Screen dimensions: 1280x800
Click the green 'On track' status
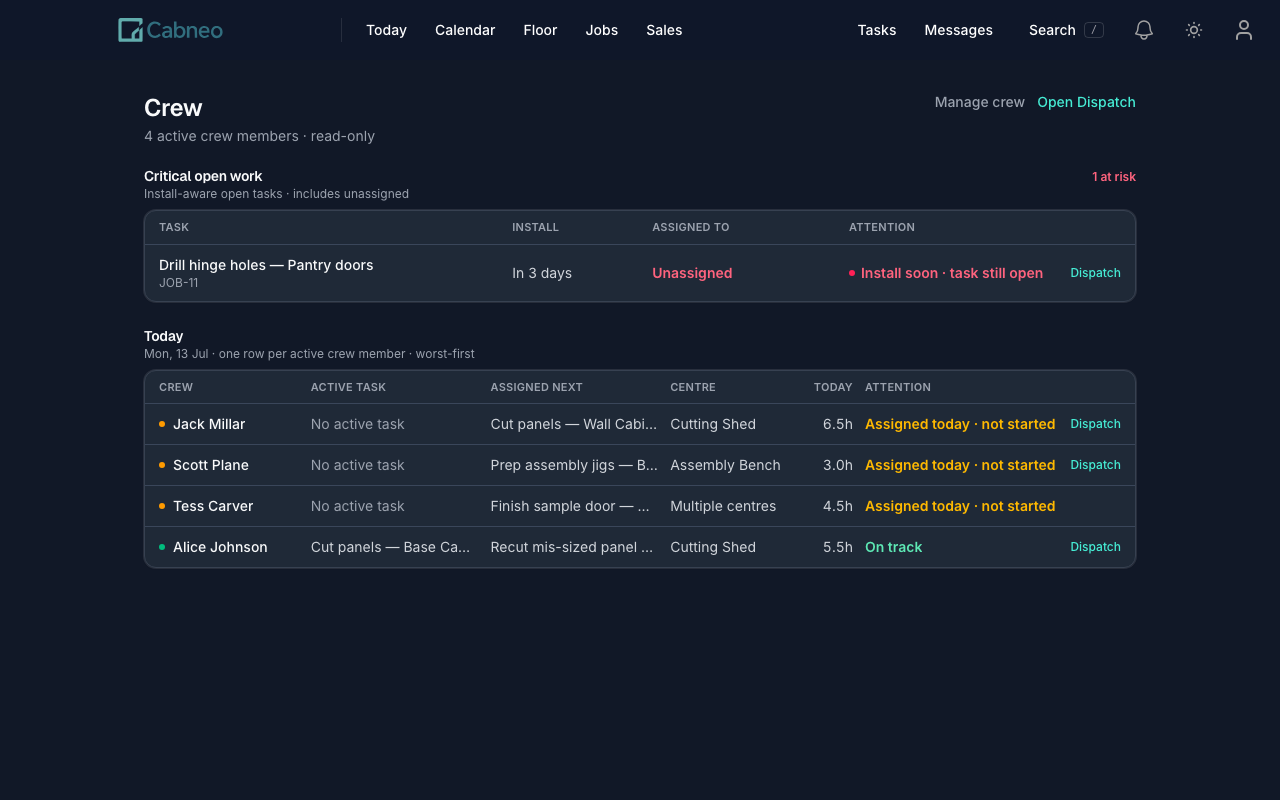(893, 547)
